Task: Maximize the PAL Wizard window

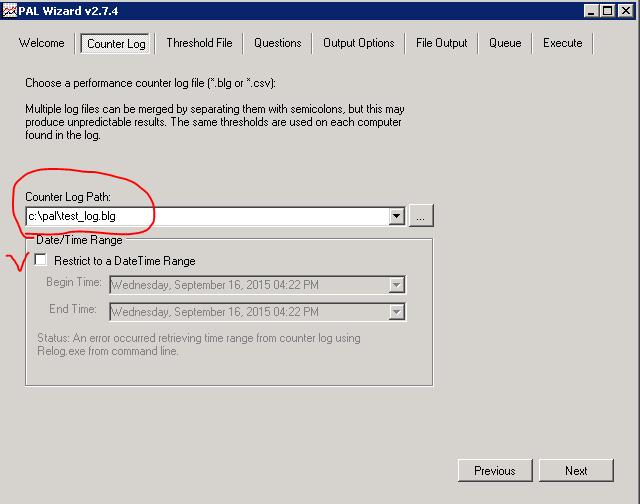Action: tap(607, 11)
